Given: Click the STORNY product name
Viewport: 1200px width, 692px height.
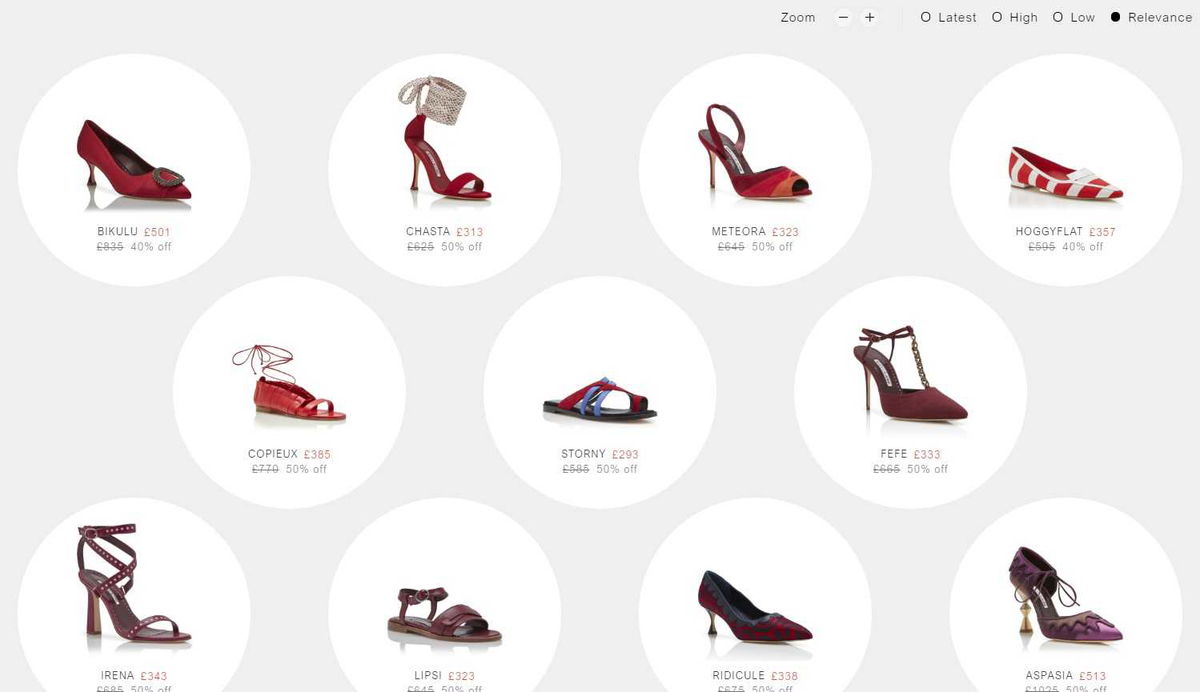Looking at the screenshot, I should [583, 454].
